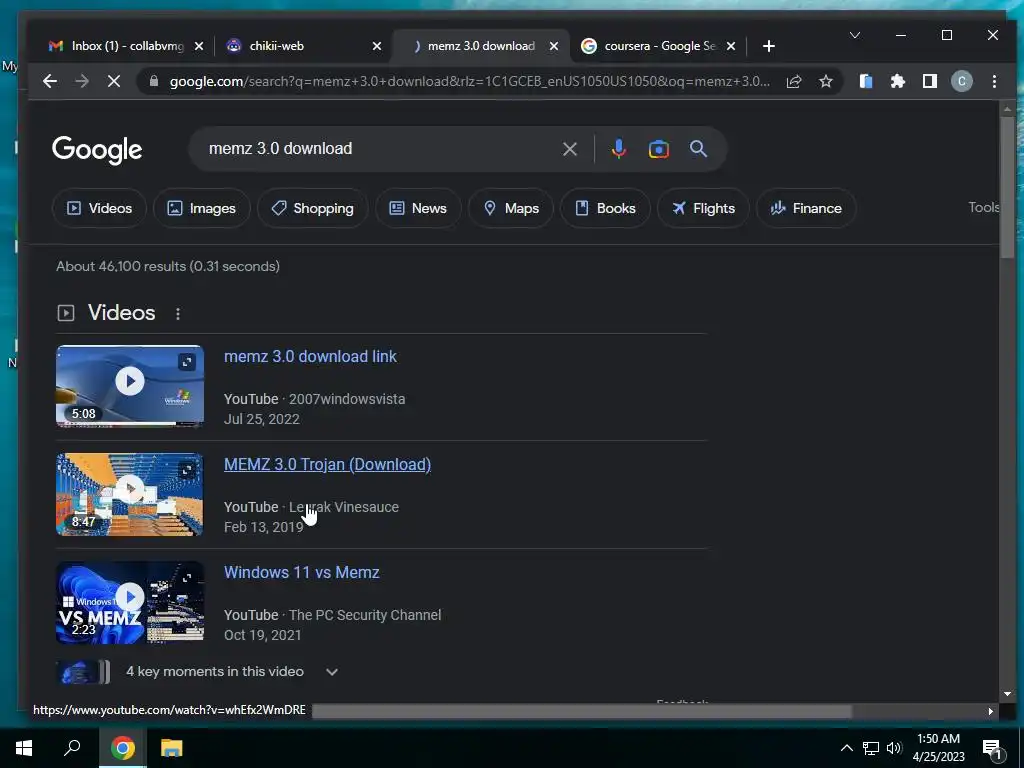1024x768 pixels.
Task: Share this page icon in address bar
Action: [793, 81]
